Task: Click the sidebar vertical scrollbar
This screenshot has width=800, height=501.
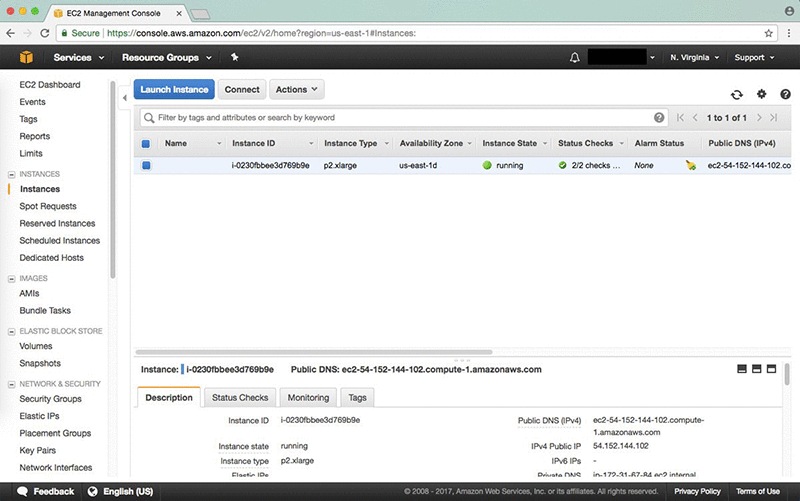Action: (x=113, y=179)
